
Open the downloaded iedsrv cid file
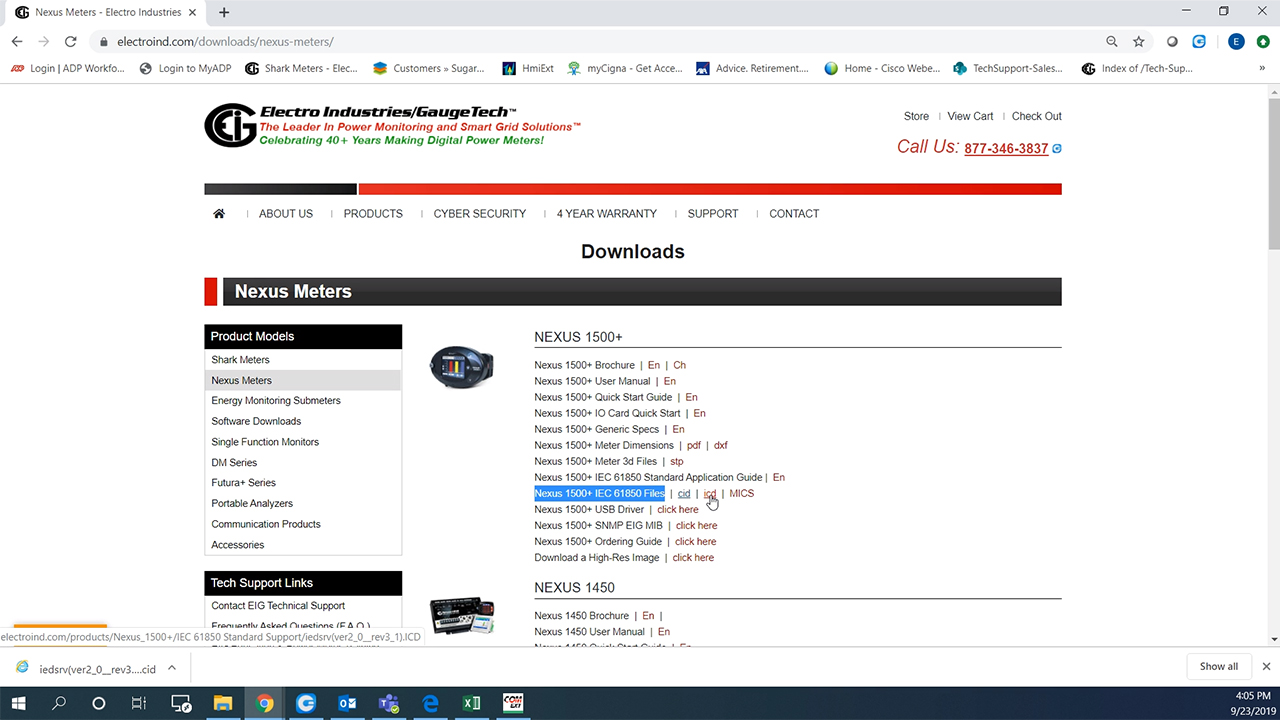pos(86,667)
